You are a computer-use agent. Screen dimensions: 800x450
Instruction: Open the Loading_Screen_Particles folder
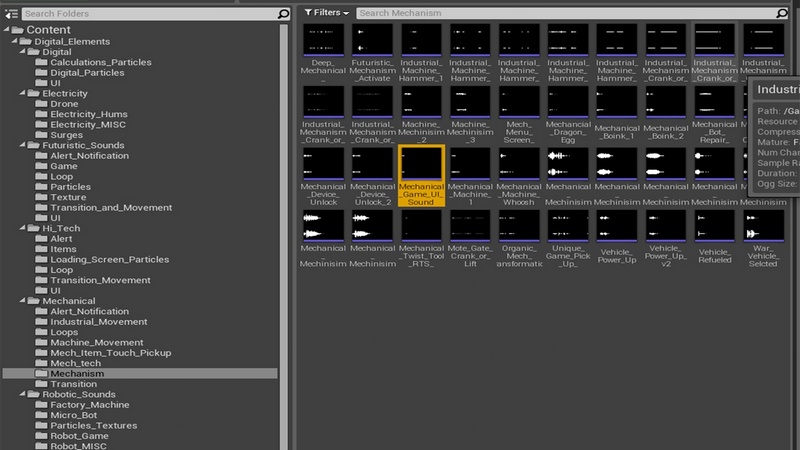pyautogui.click(x=107, y=259)
